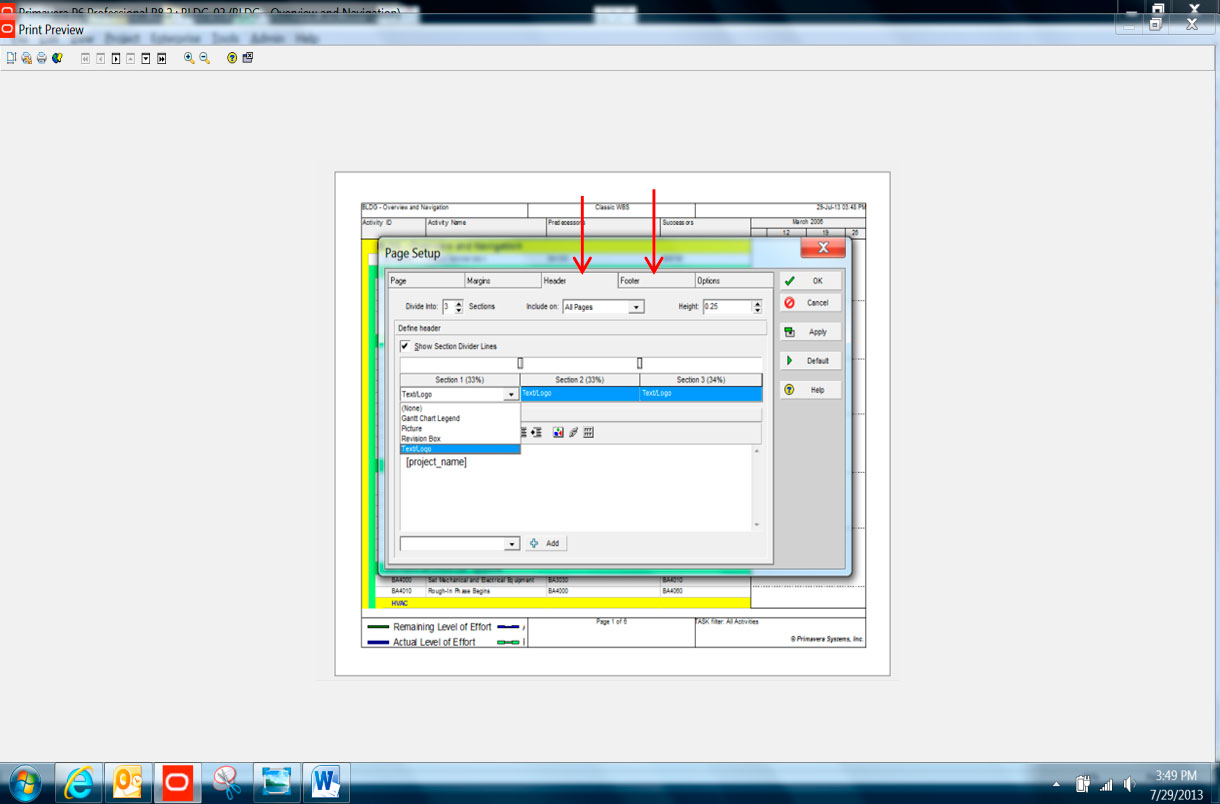Click the Height input field
Viewport: 1220px width, 804px height.
[x=727, y=307]
